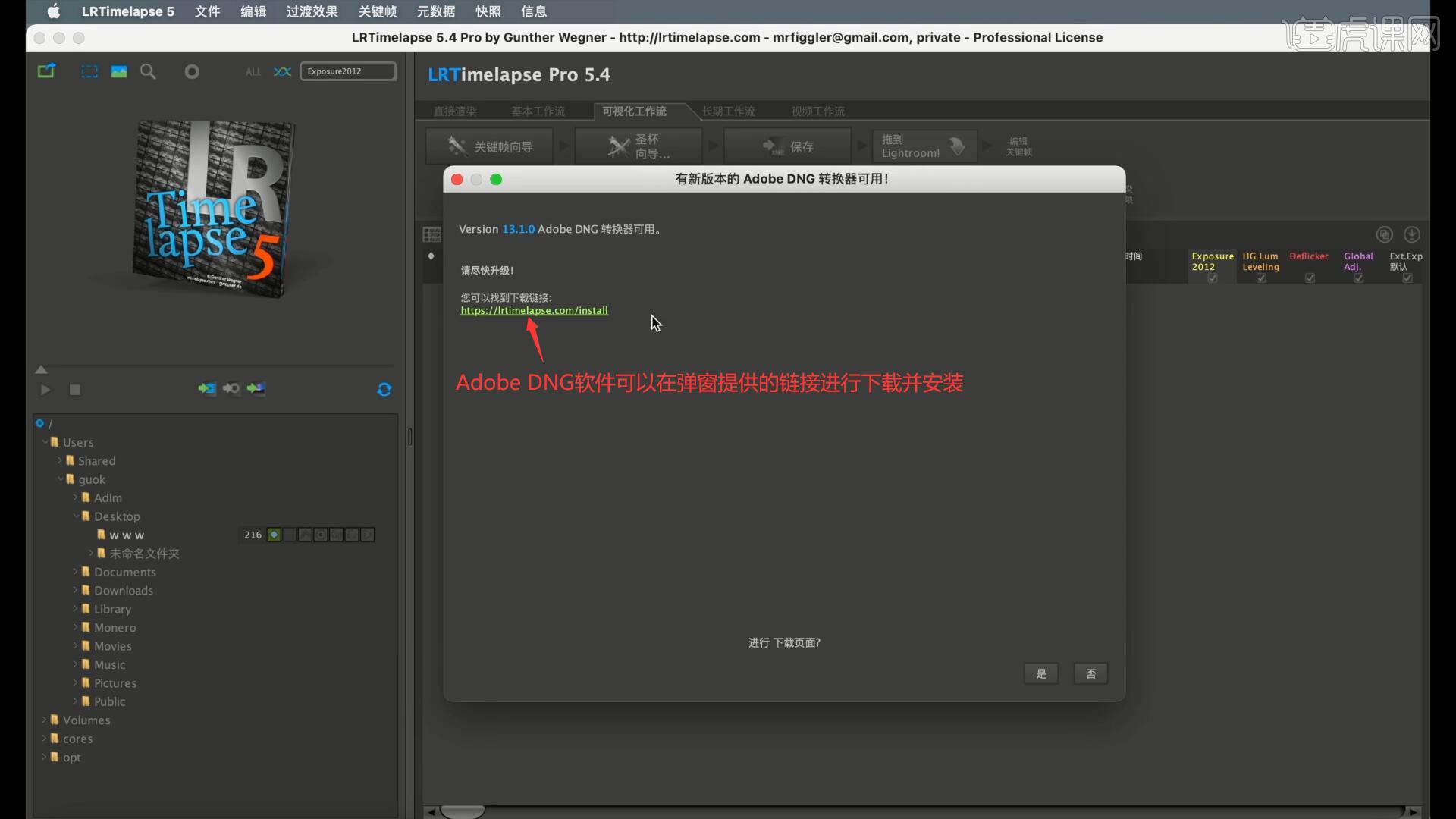Disable the HG Lum Leveling checkbox
Viewport: 1456px width, 819px height.
(x=1260, y=278)
